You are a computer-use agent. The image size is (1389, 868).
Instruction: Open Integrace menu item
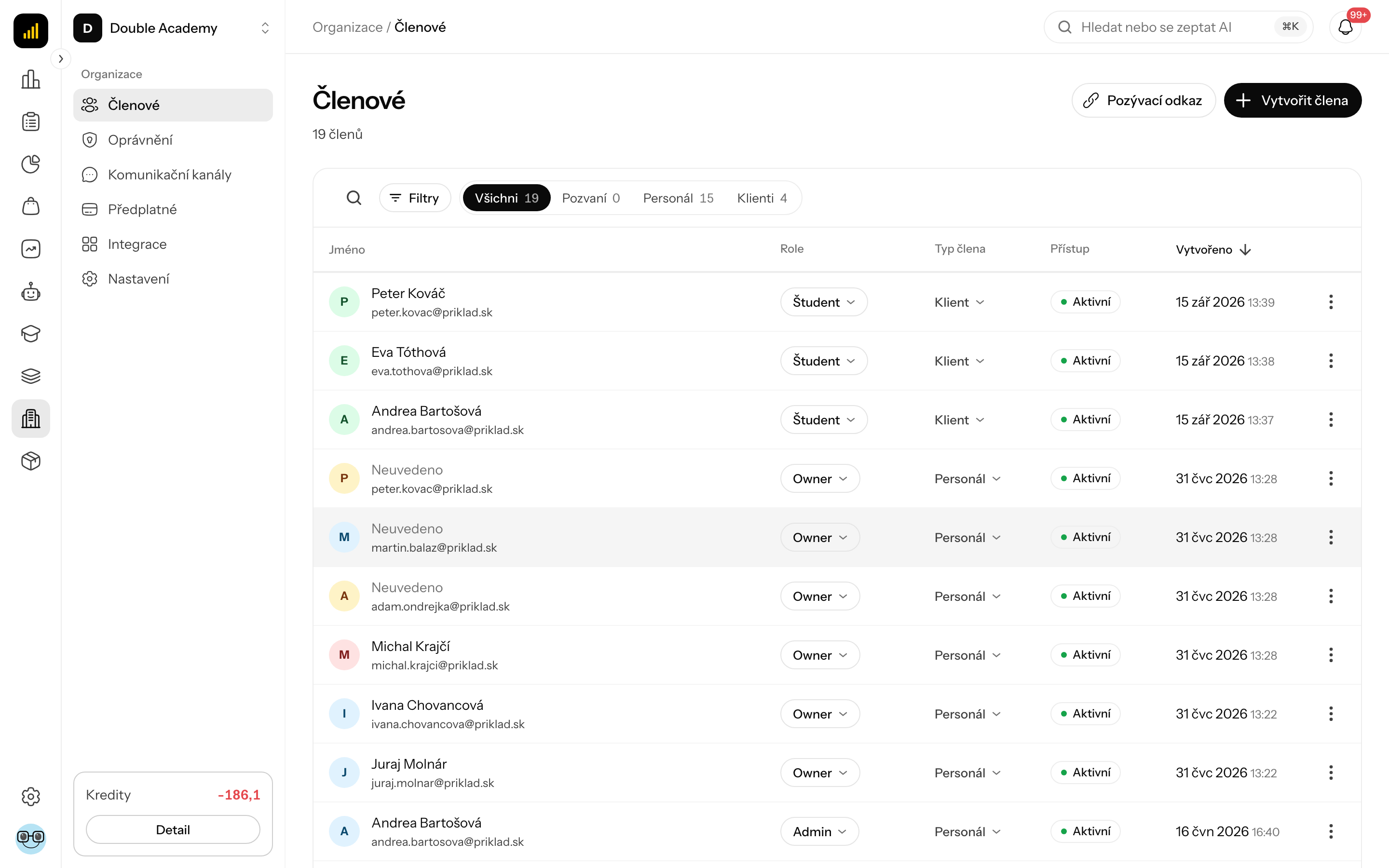coord(173,244)
